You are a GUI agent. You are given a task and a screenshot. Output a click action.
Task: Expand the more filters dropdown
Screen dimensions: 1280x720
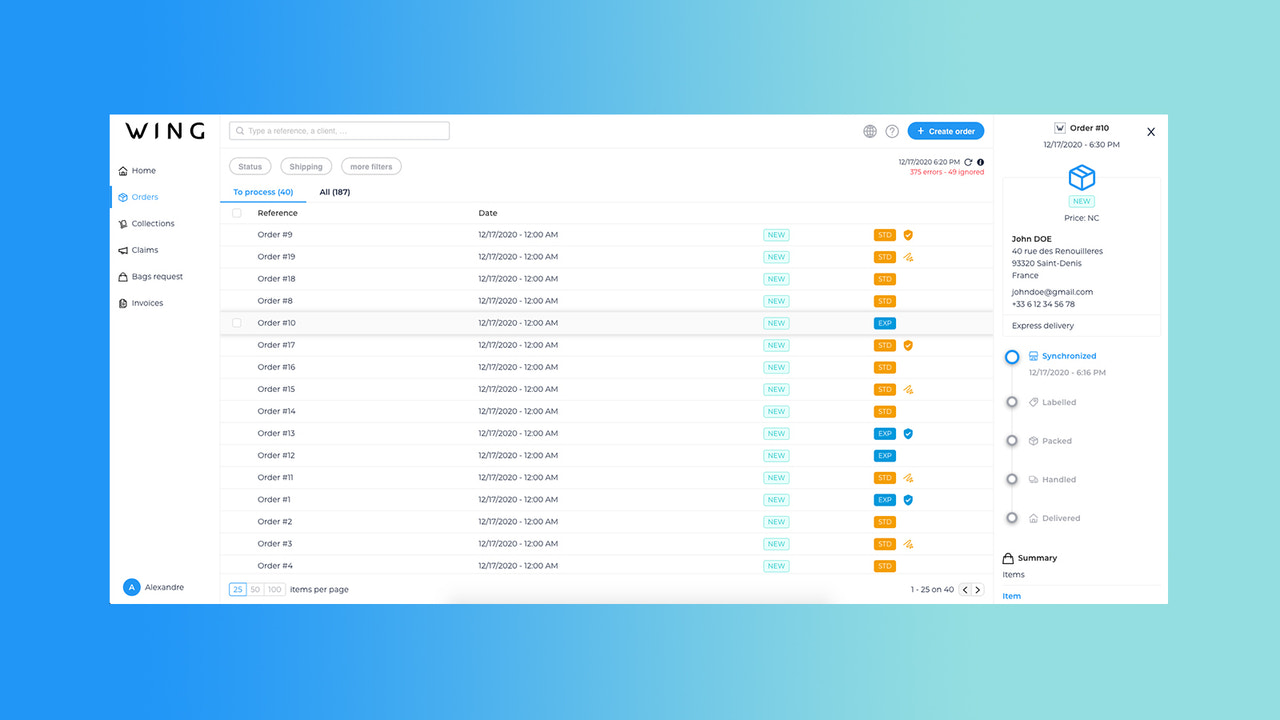371,166
